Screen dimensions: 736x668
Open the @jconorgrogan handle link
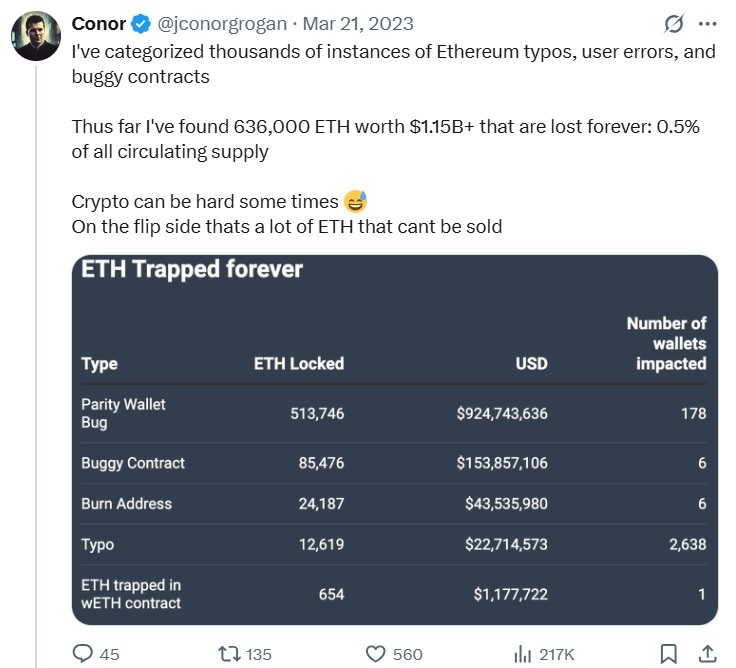click(x=222, y=23)
